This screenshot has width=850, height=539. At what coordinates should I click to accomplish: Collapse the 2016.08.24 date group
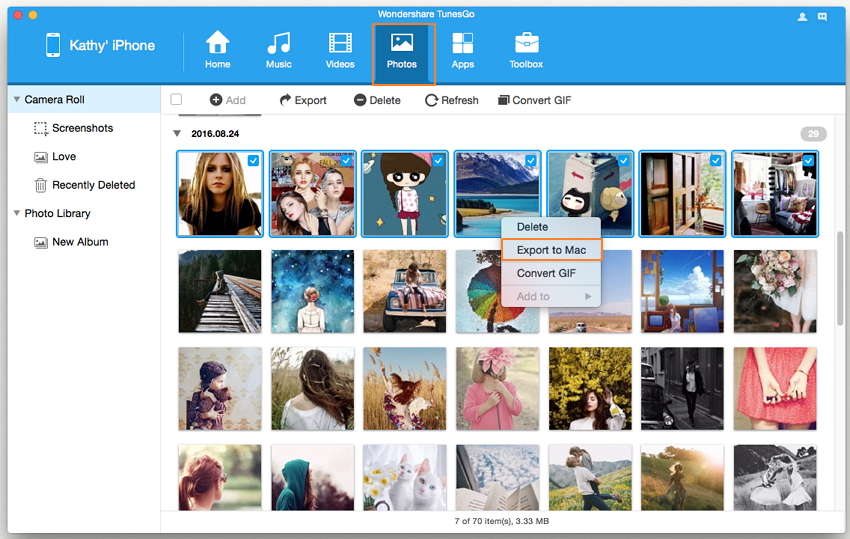tap(177, 133)
